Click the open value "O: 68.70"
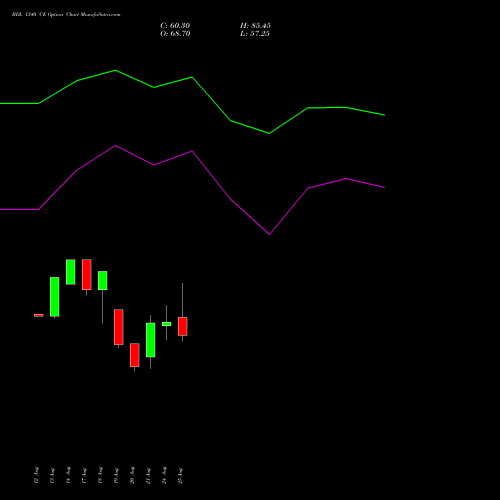This screenshot has width=500, height=500. click(x=175, y=34)
